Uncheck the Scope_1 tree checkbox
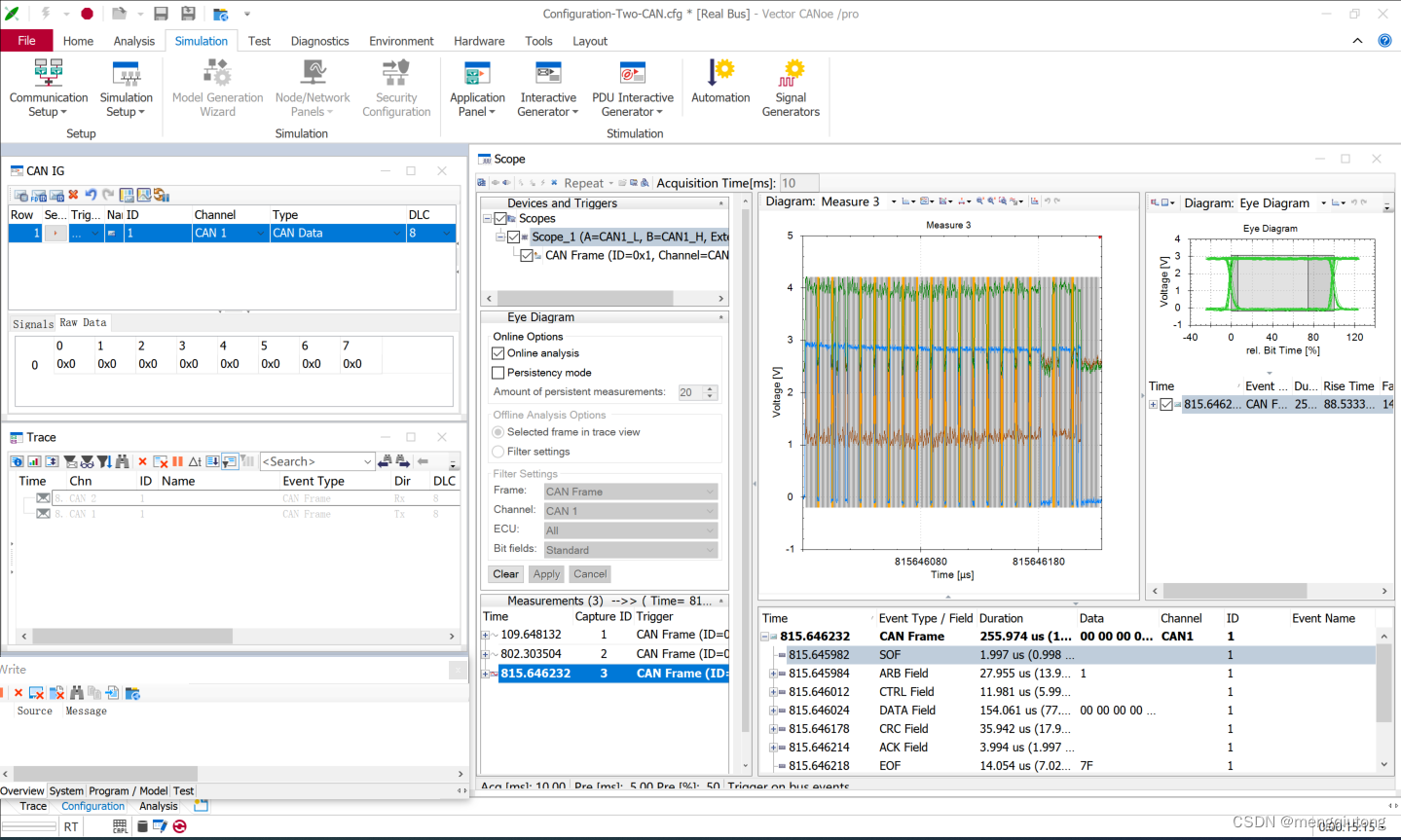This screenshot has width=1401, height=840. pyautogui.click(x=513, y=237)
